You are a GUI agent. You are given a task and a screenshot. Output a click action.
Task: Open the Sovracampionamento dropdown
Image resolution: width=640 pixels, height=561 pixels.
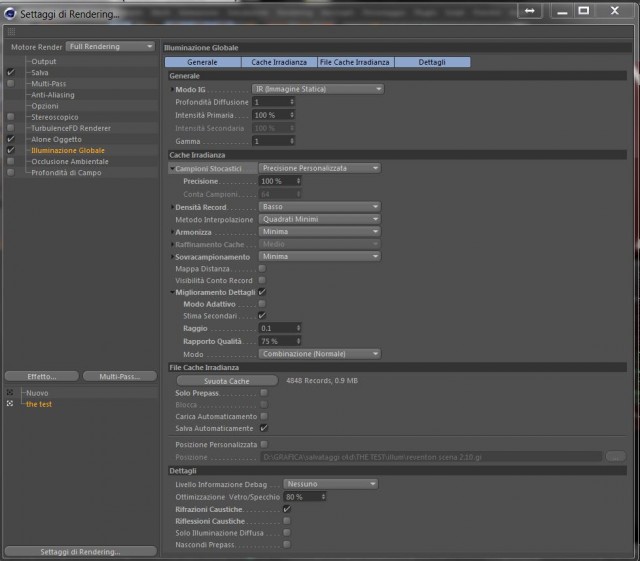(320, 256)
